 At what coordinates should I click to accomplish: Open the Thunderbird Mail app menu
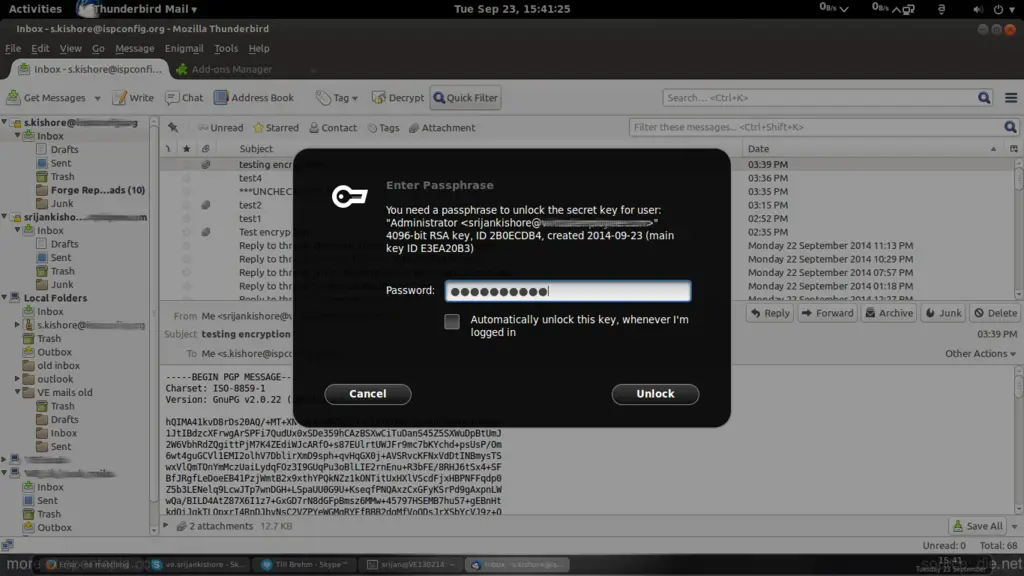137,8
